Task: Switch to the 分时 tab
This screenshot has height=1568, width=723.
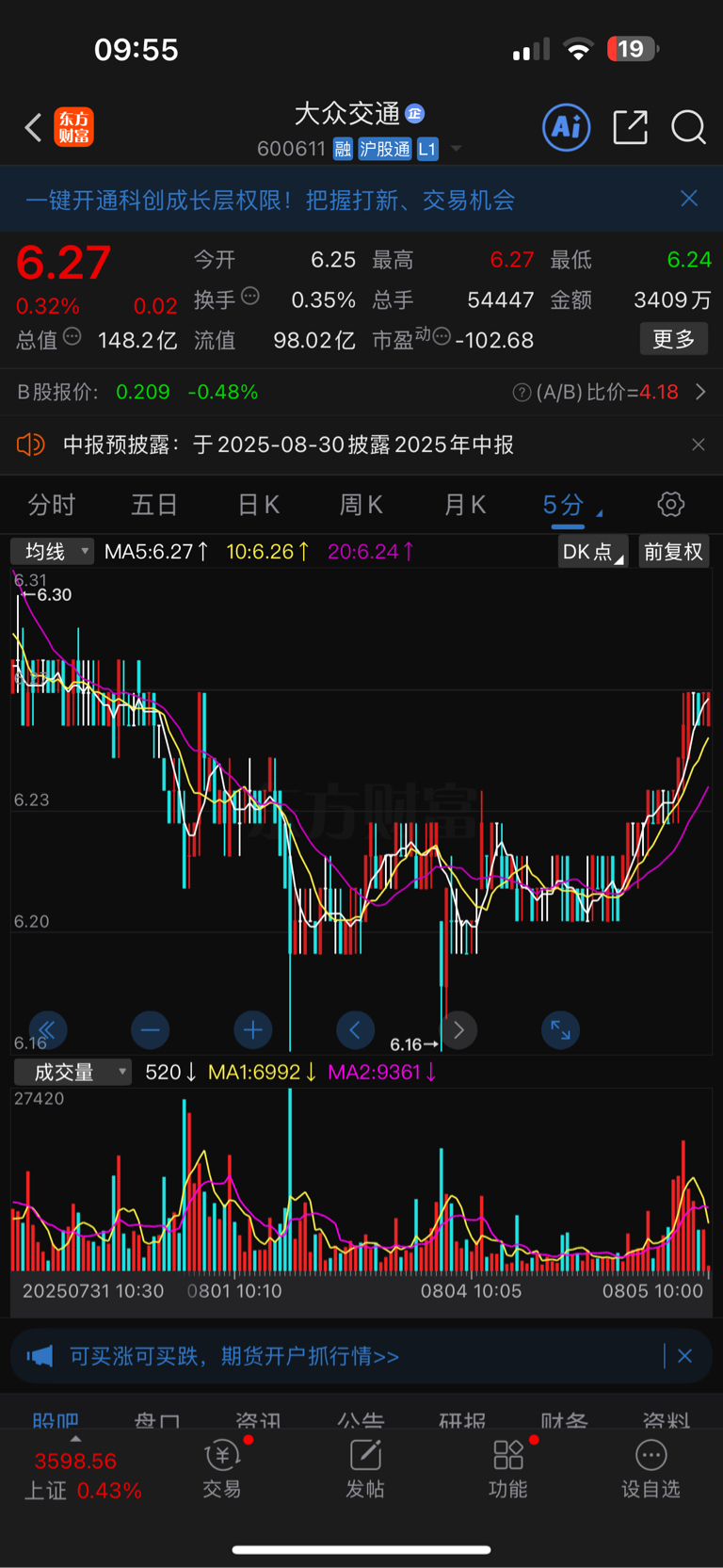Action: pyautogui.click(x=52, y=505)
